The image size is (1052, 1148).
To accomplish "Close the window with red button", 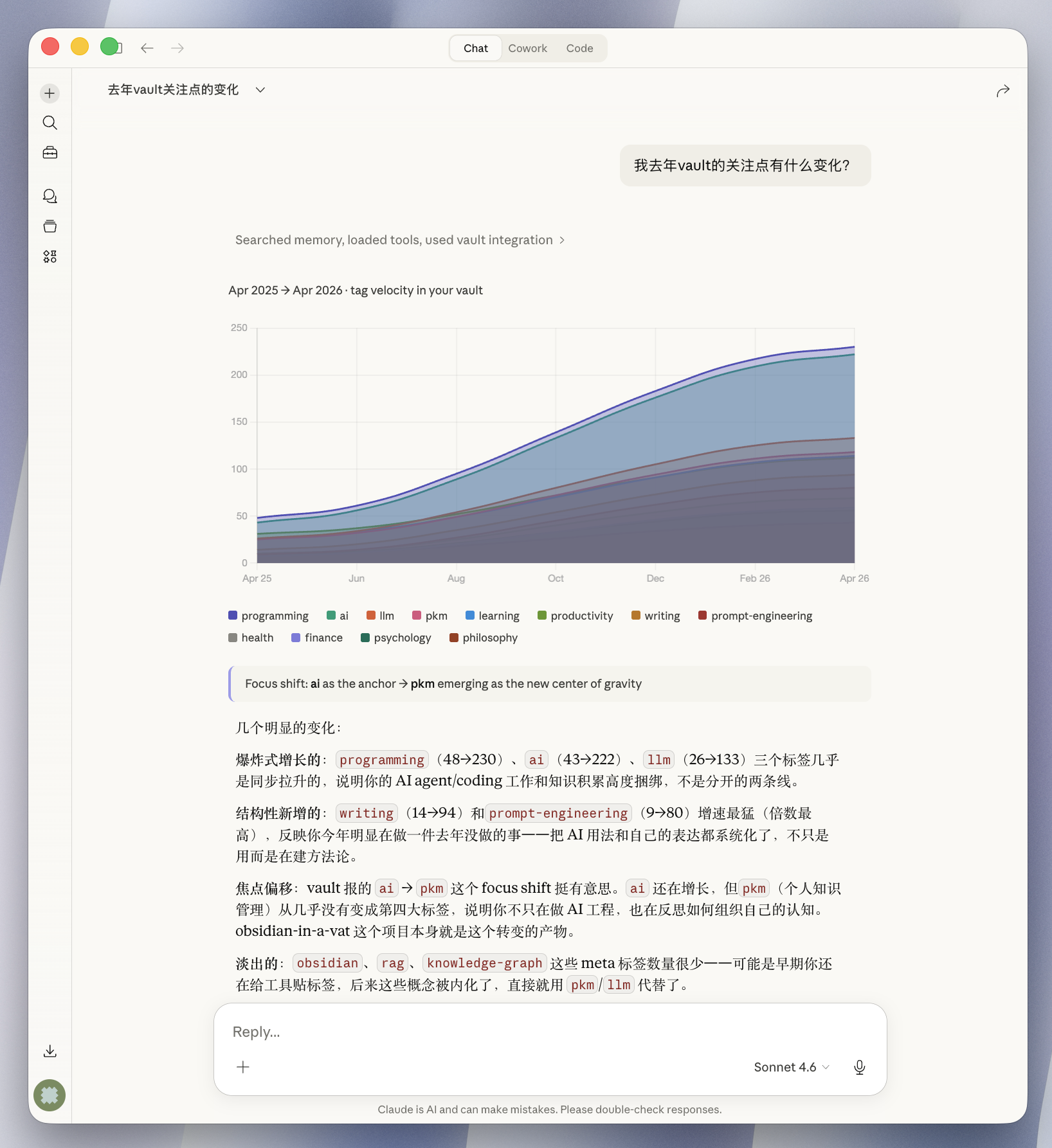I will (x=50, y=47).
